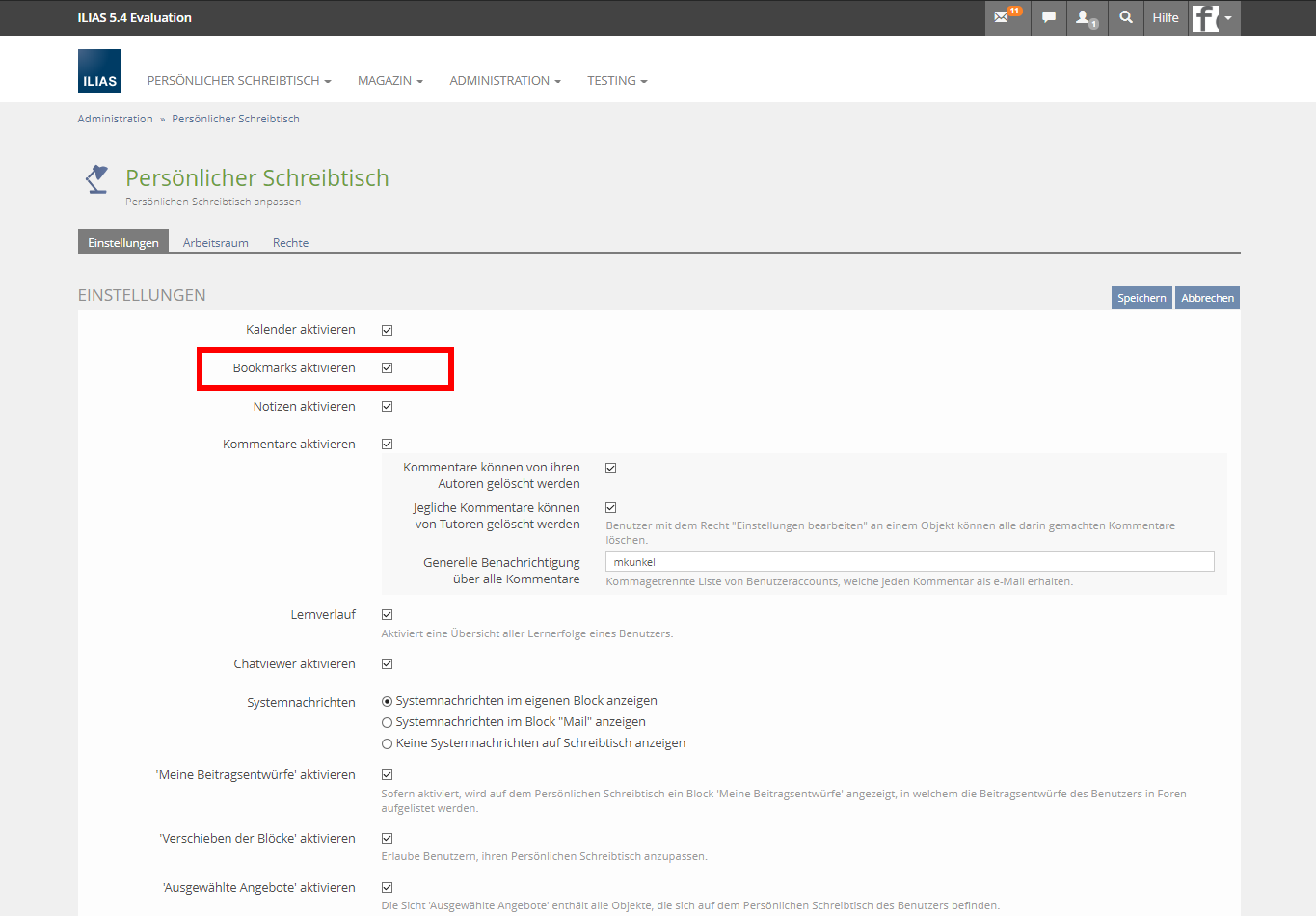Expand Persönlicher Schreibtisch navigation dropdown
This screenshot has width=1316, height=916.
pos(238,81)
